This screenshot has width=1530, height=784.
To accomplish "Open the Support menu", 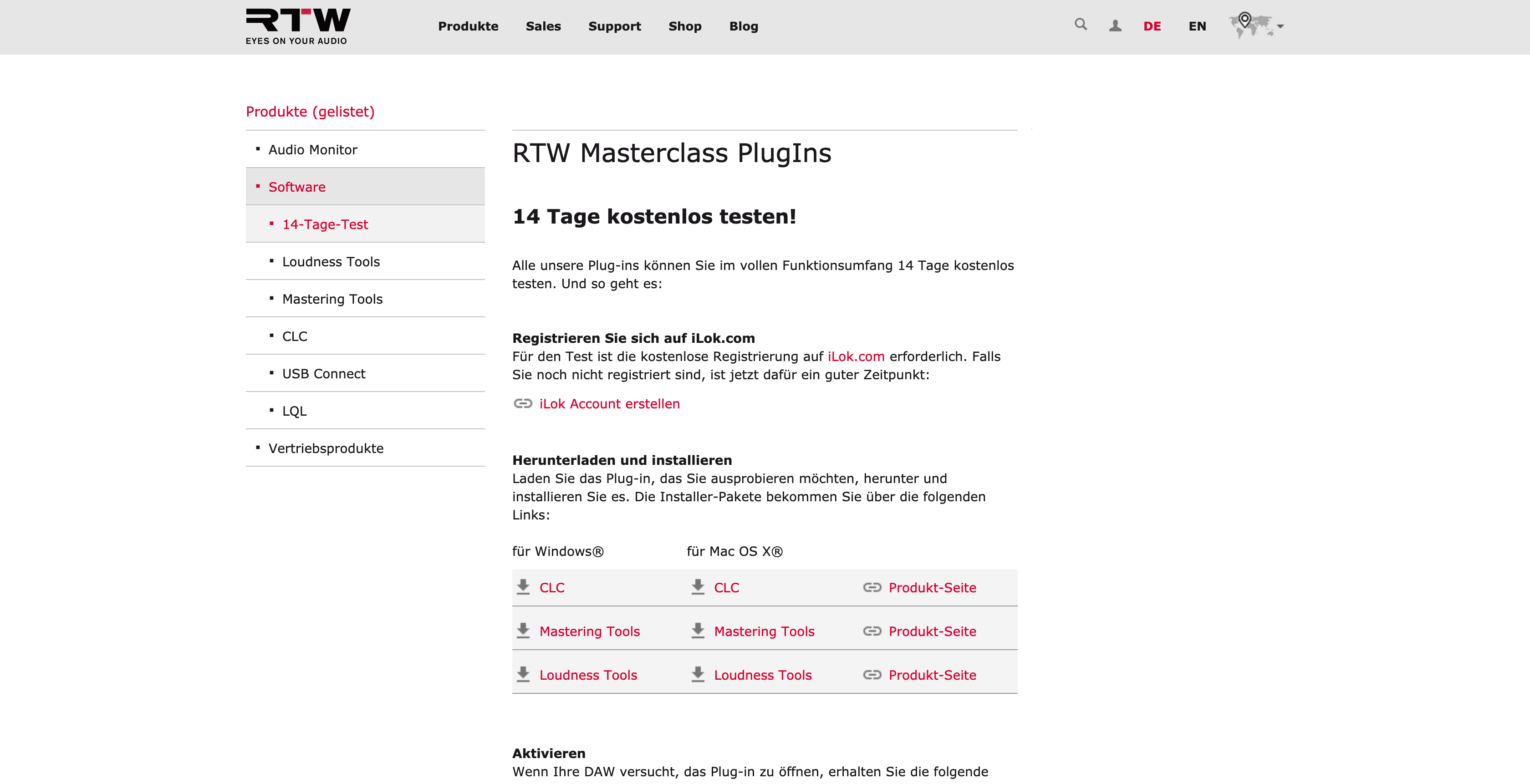I will pyautogui.click(x=614, y=26).
